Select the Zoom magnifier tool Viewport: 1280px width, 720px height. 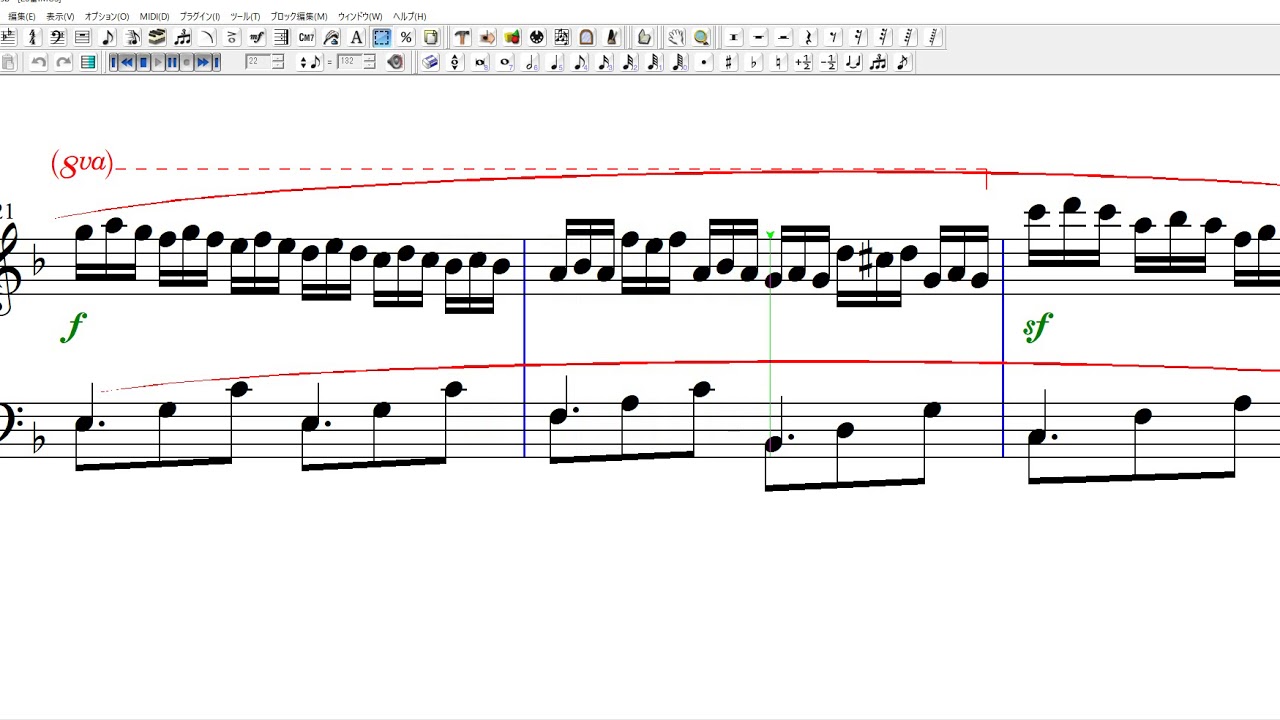click(701, 38)
